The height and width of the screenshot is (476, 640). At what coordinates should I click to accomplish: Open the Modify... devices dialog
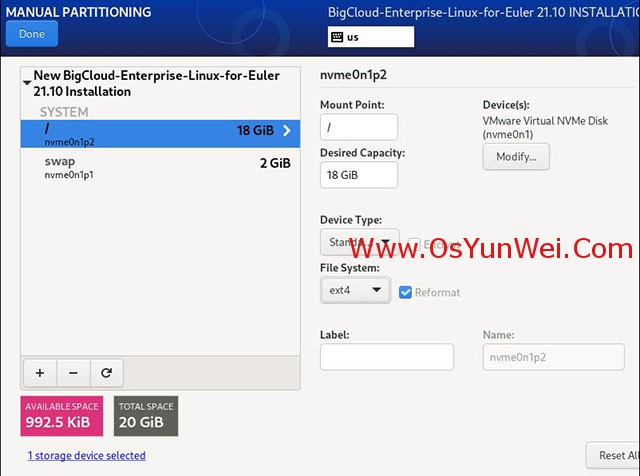pyautogui.click(x=516, y=156)
